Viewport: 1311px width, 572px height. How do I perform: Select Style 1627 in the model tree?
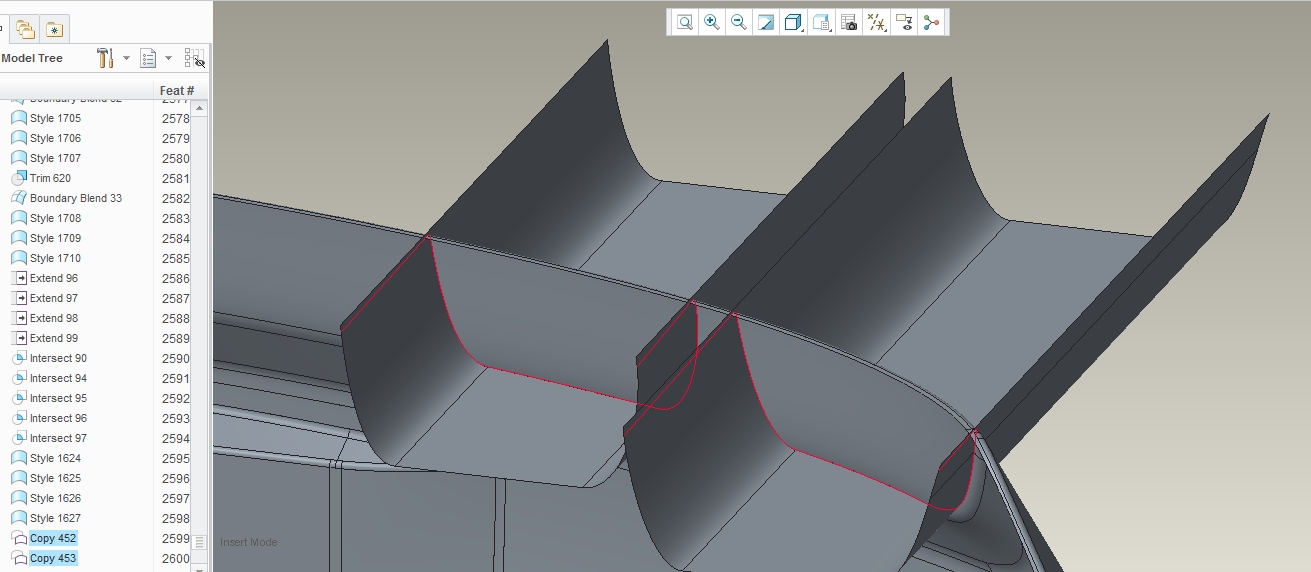tap(55, 518)
